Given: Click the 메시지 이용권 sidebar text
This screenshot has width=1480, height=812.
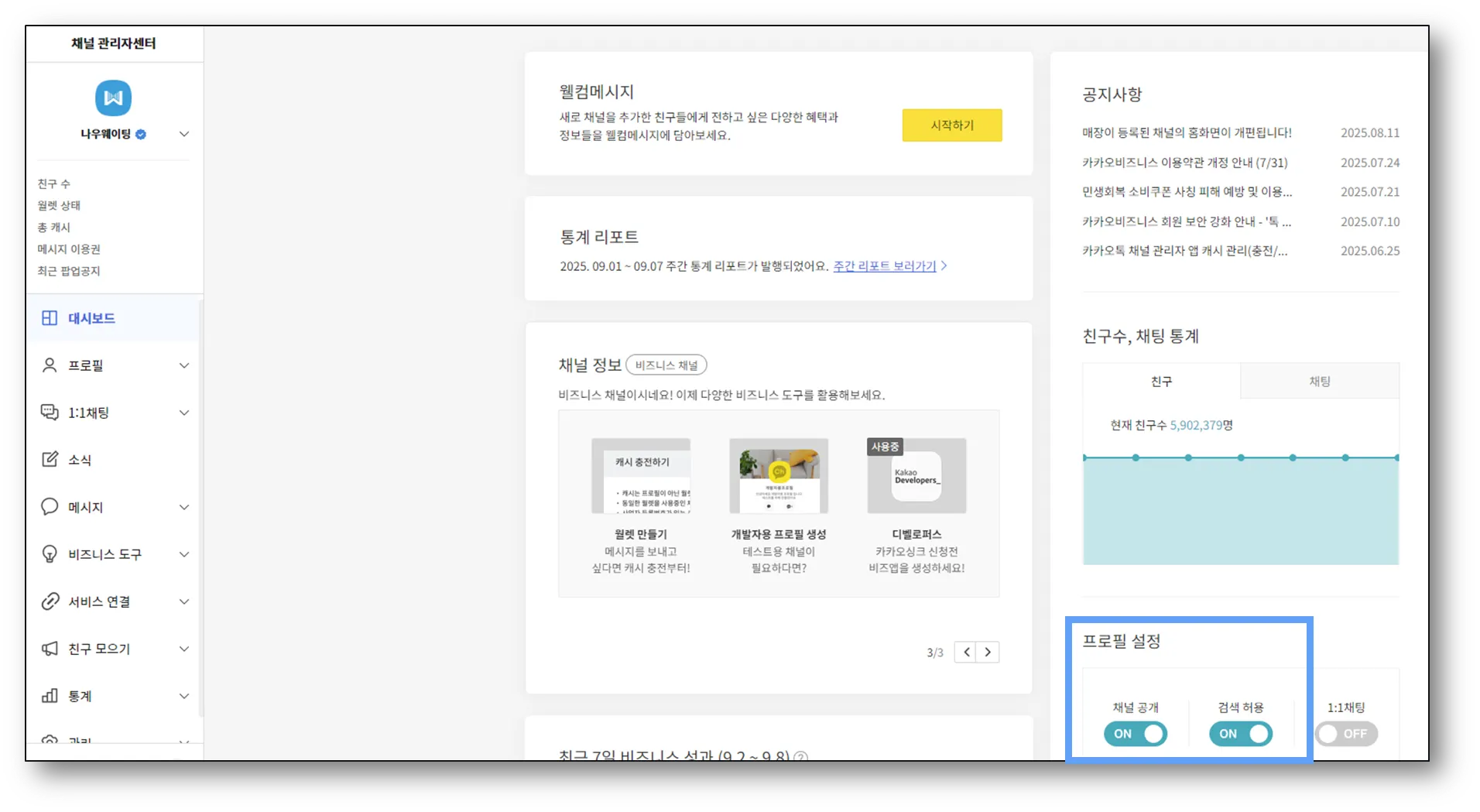Looking at the screenshot, I should pyautogui.click(x=69, y=248).
